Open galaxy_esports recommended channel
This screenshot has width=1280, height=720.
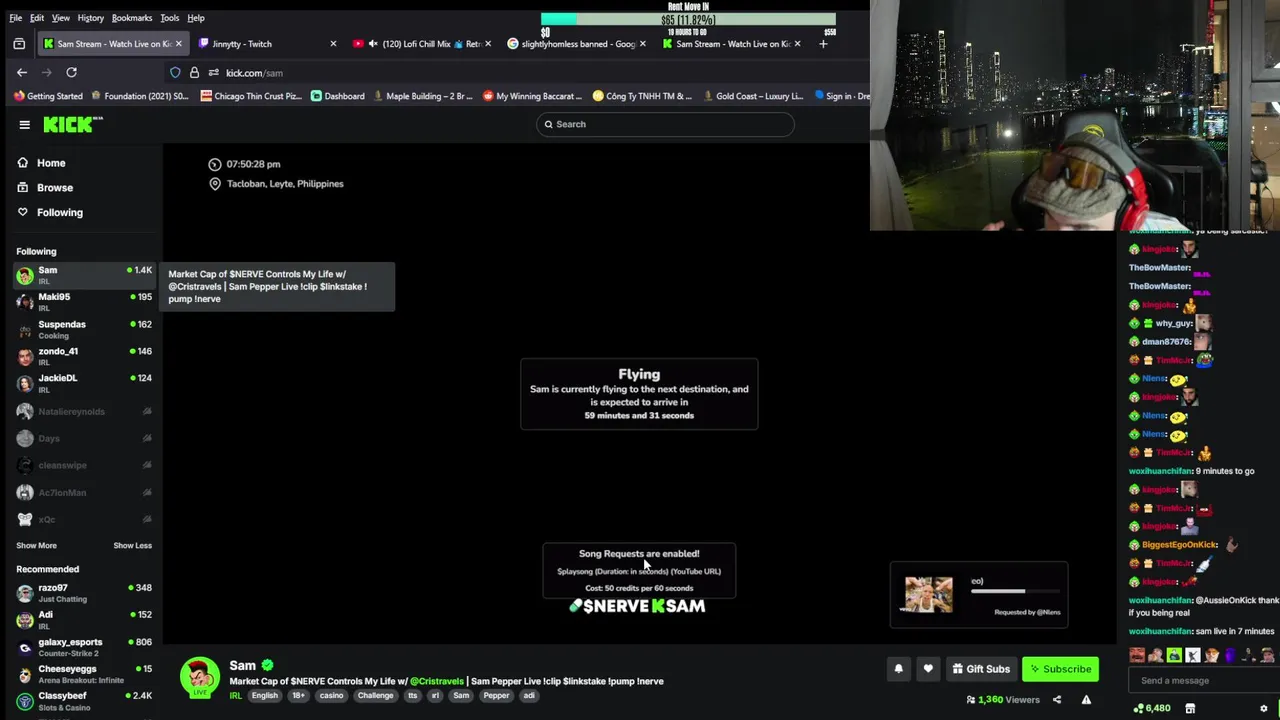84,647
